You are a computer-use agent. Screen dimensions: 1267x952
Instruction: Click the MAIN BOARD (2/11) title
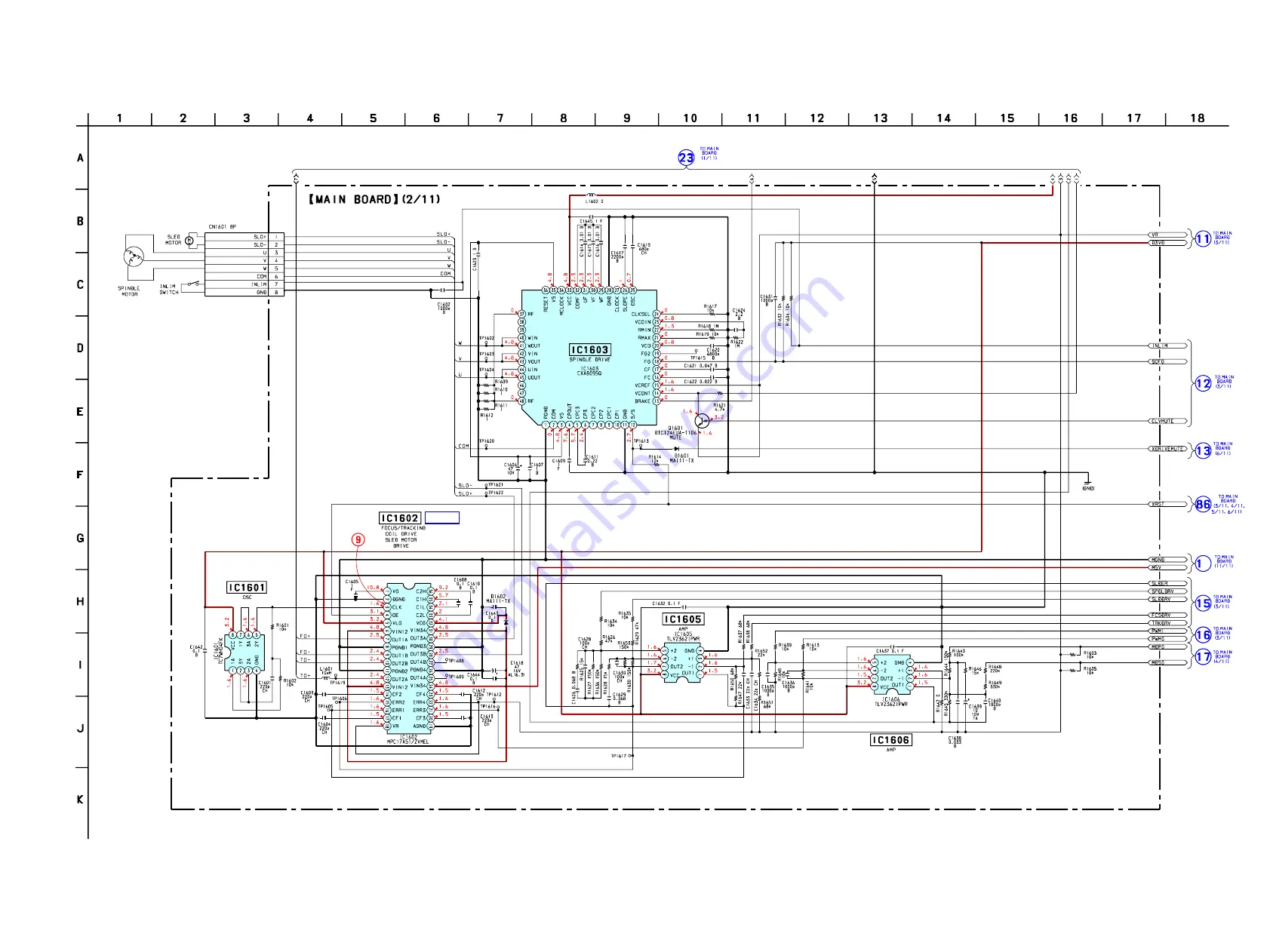pos(374,199)
